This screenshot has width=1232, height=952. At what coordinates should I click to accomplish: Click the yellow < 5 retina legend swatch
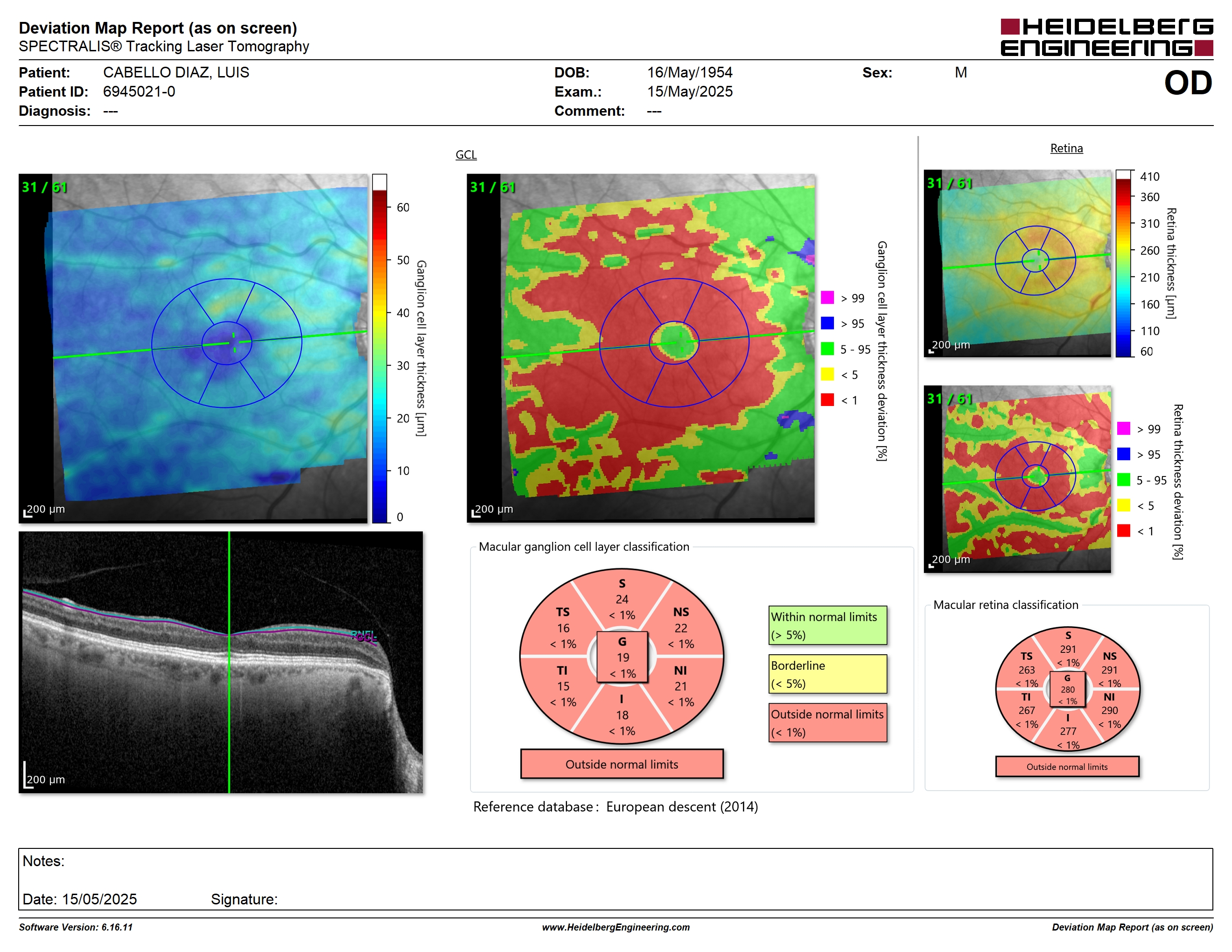[1123, 505]
